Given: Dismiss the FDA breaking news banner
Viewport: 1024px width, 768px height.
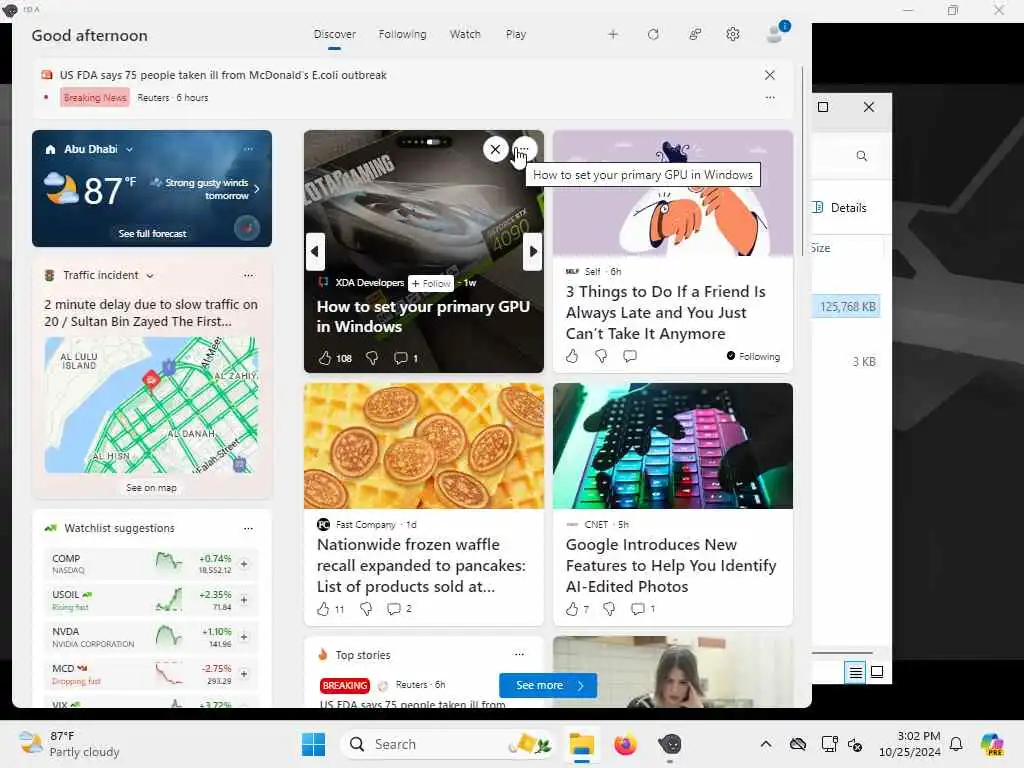Looking at the screenshot, I should (770, 75).
